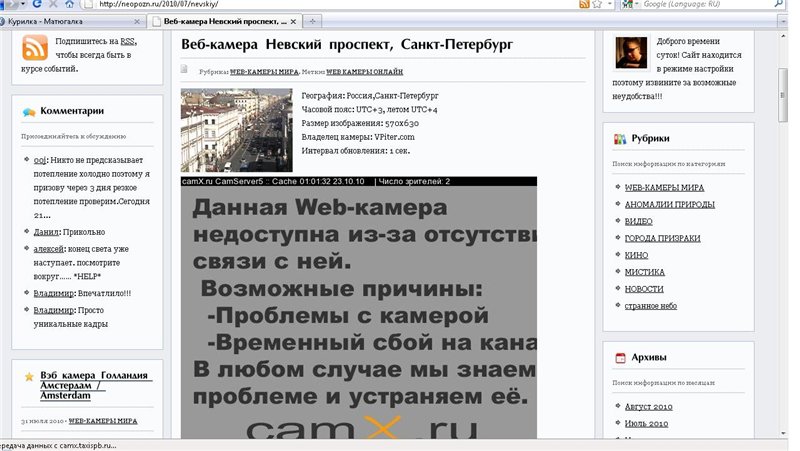Open the search engine selector dropdown
The height and width of the screenshot is (451, 800).
(631, 4)
